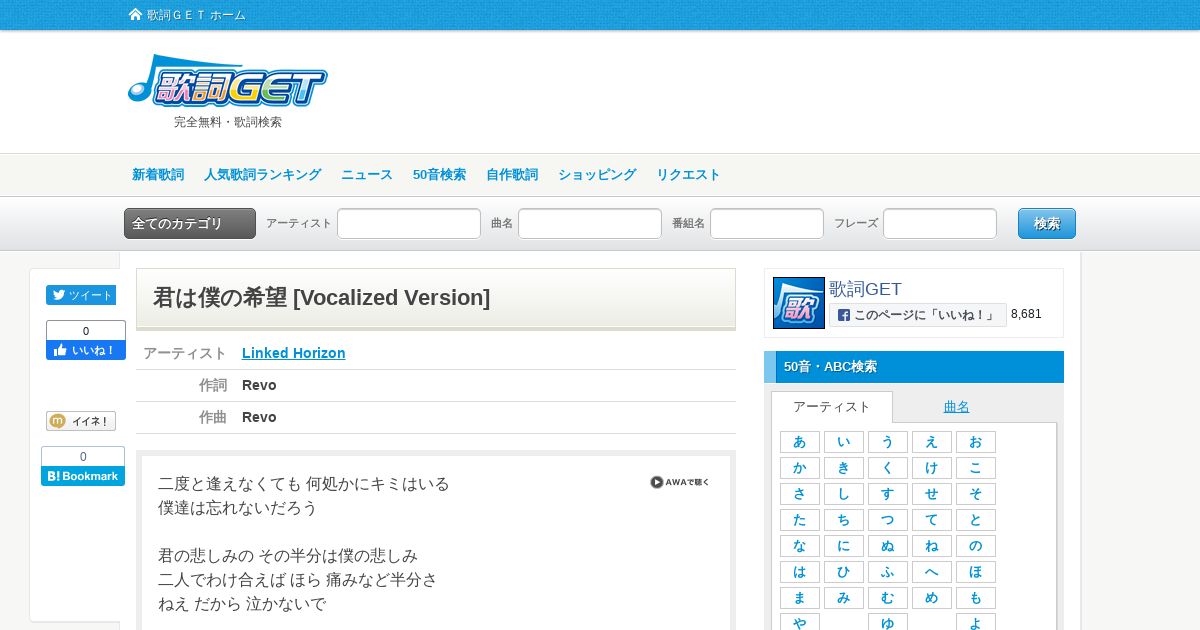Select kana こ button
The width and height of the screenshot is (1200, 630).
(x=976, y=468)
